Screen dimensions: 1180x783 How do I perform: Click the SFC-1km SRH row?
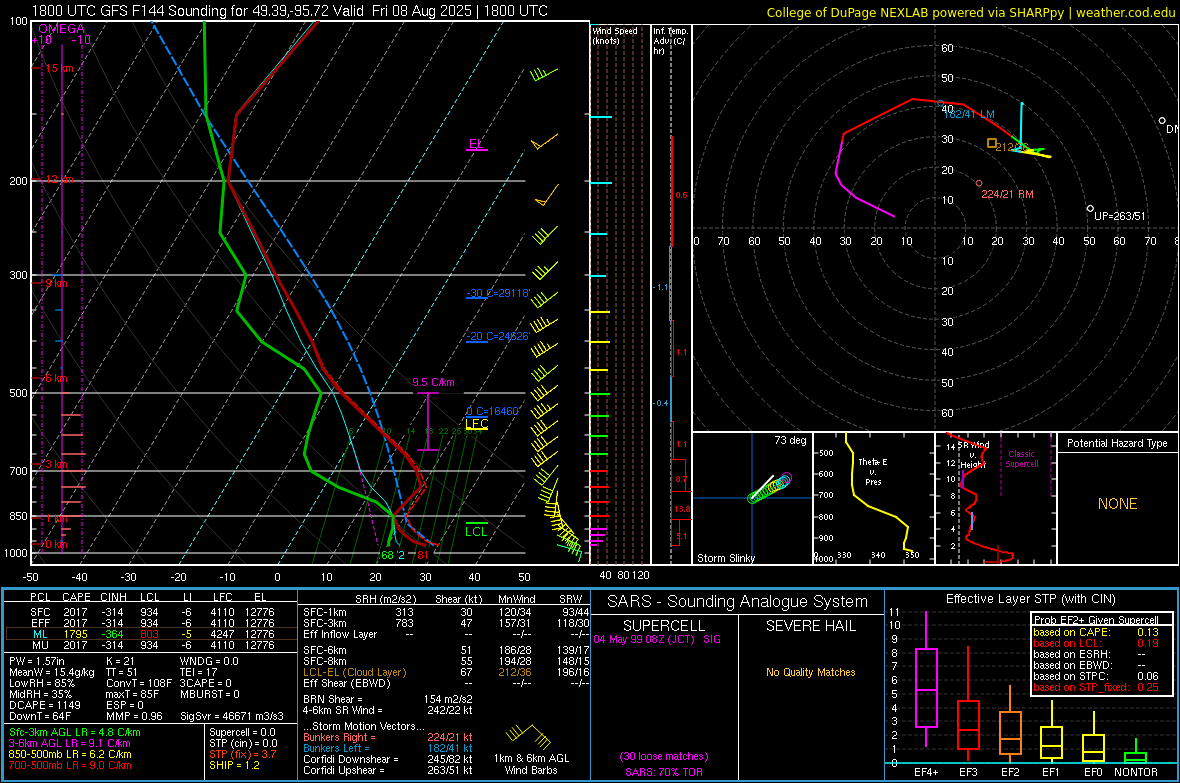(446, 612)
